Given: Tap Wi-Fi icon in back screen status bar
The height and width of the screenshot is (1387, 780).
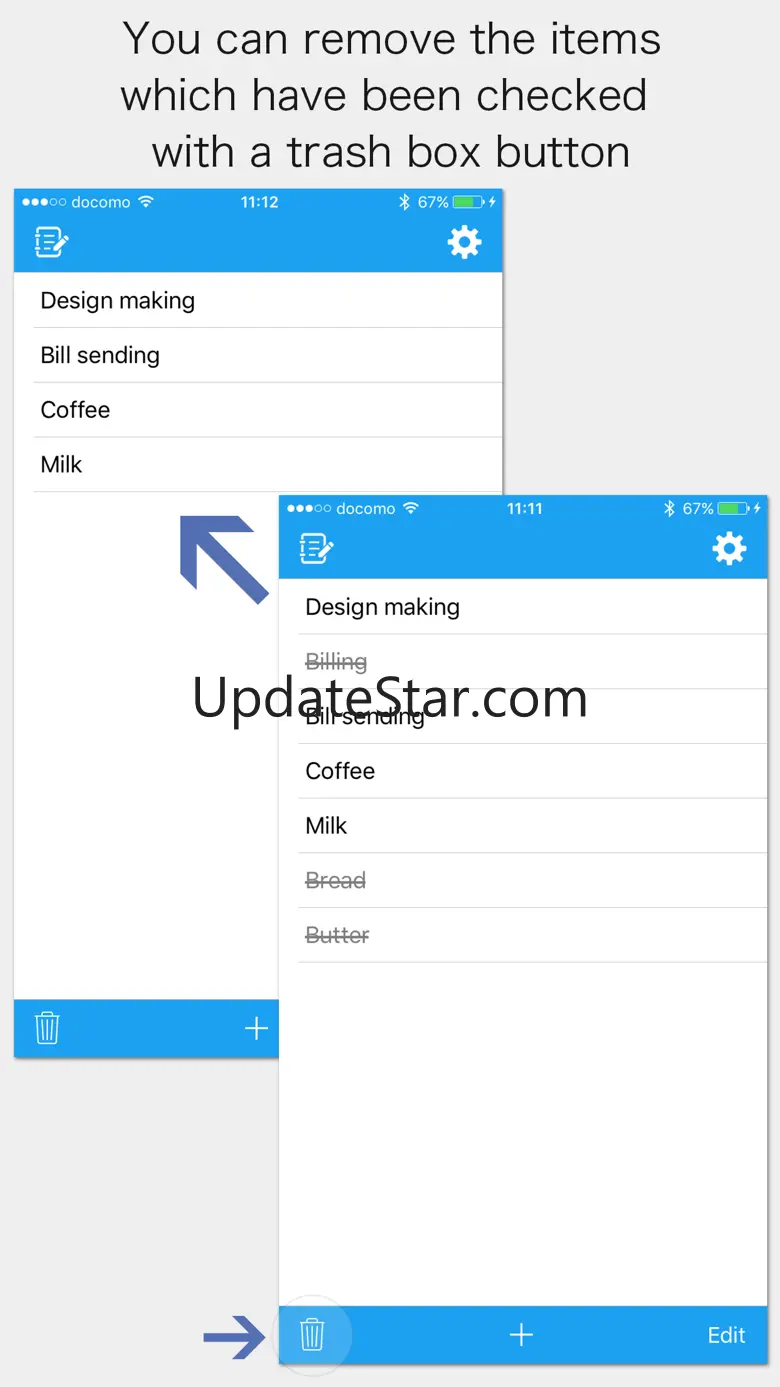Looking at the screenshot, I should point(146,202).
